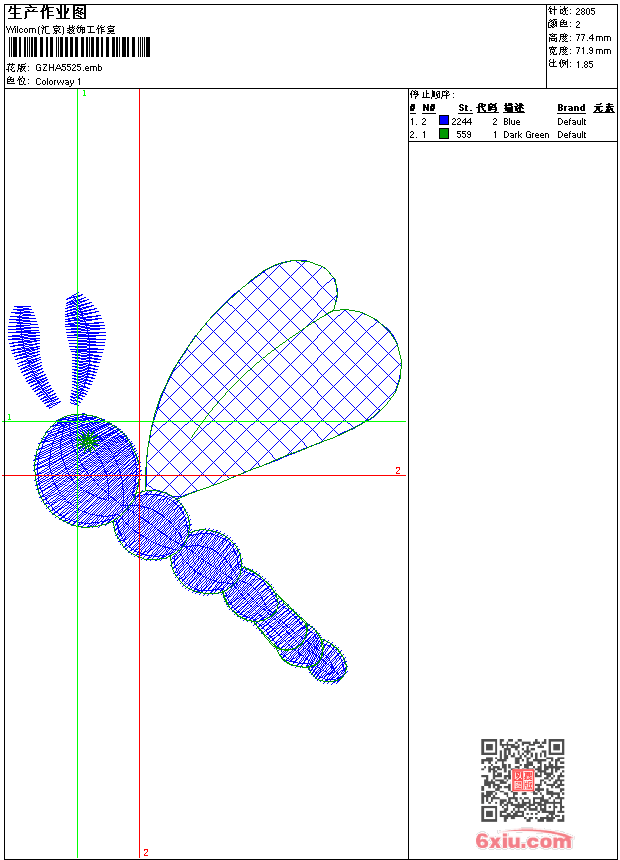Click the green star-shaped eye on the head

(87, 440)
